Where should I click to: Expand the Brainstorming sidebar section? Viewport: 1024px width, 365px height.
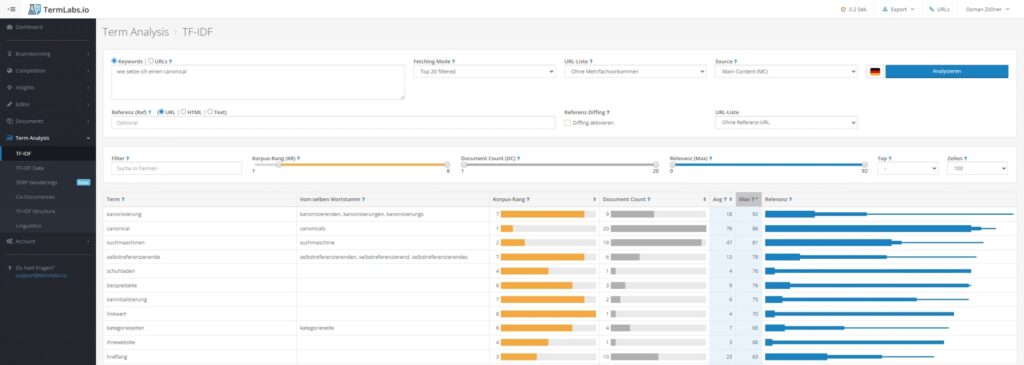coord(48,54)
